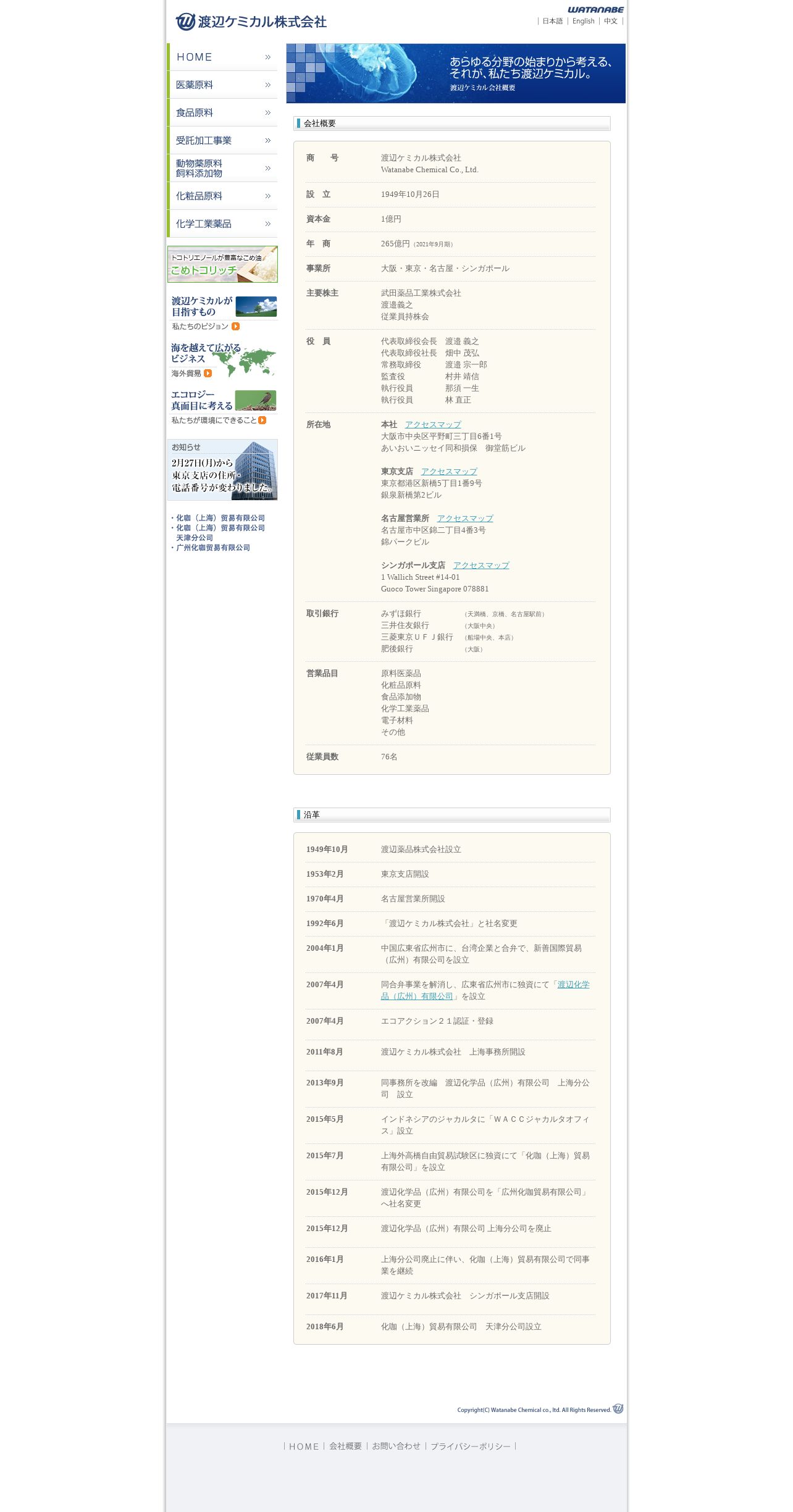Open the シンガポール支店 アクセスマップ link
The height and width of the screenshot is (1512, 793).
[481, 566]
